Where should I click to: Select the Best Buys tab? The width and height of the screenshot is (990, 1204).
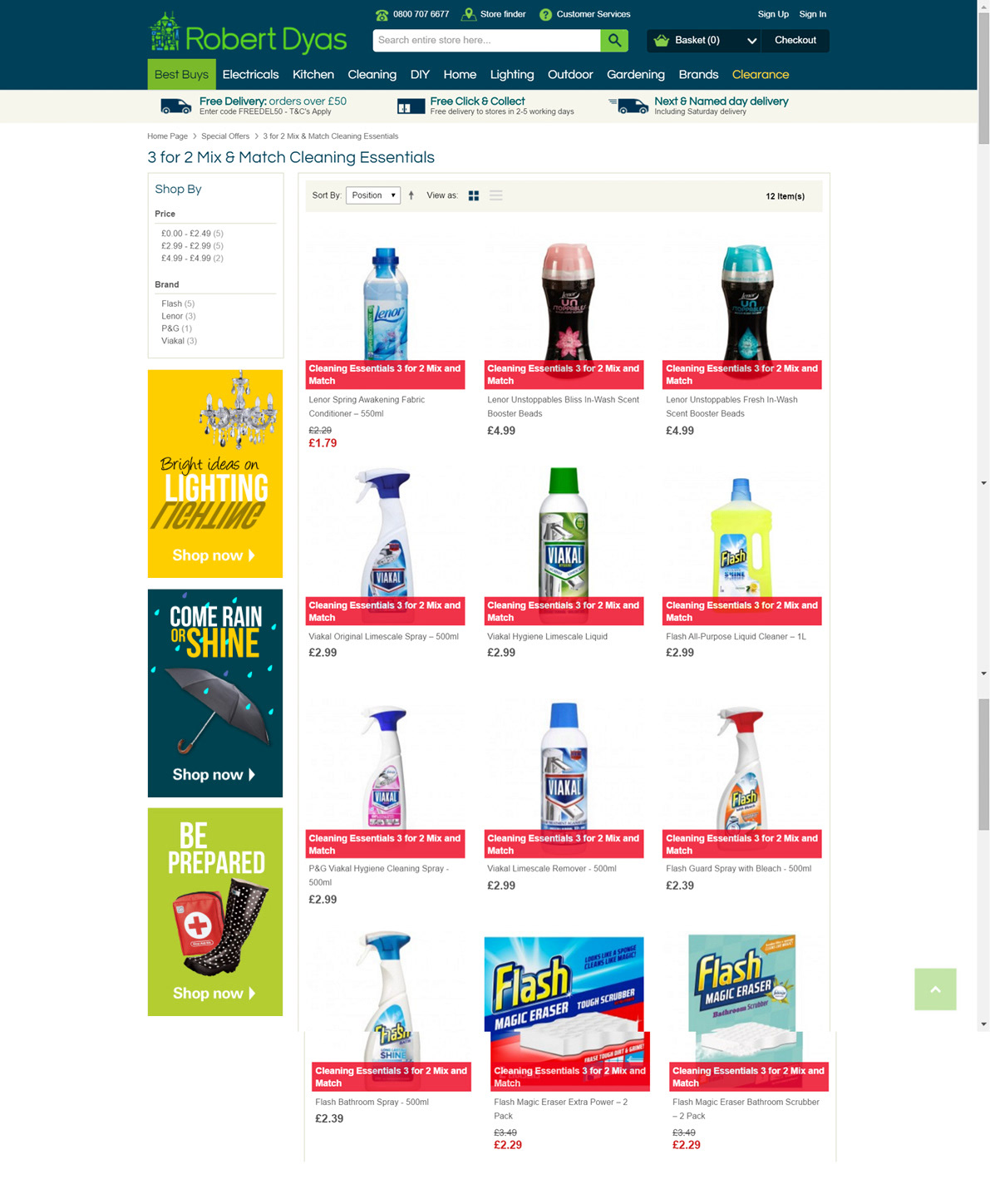181,74
